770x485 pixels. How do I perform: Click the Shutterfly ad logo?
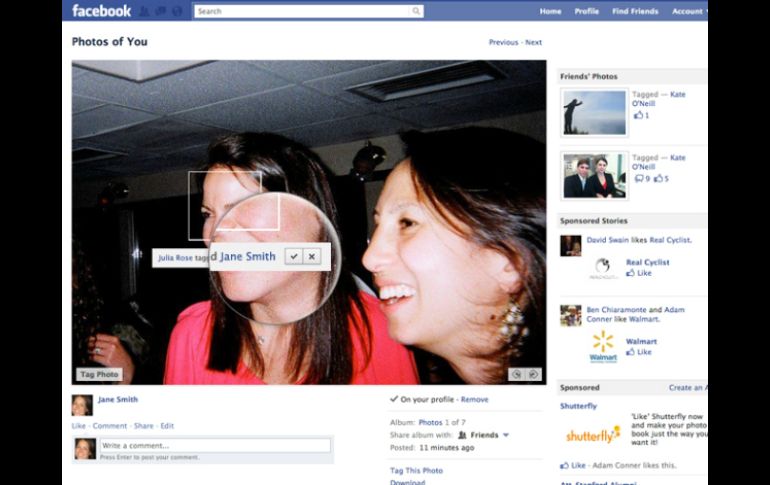(592, 435)
